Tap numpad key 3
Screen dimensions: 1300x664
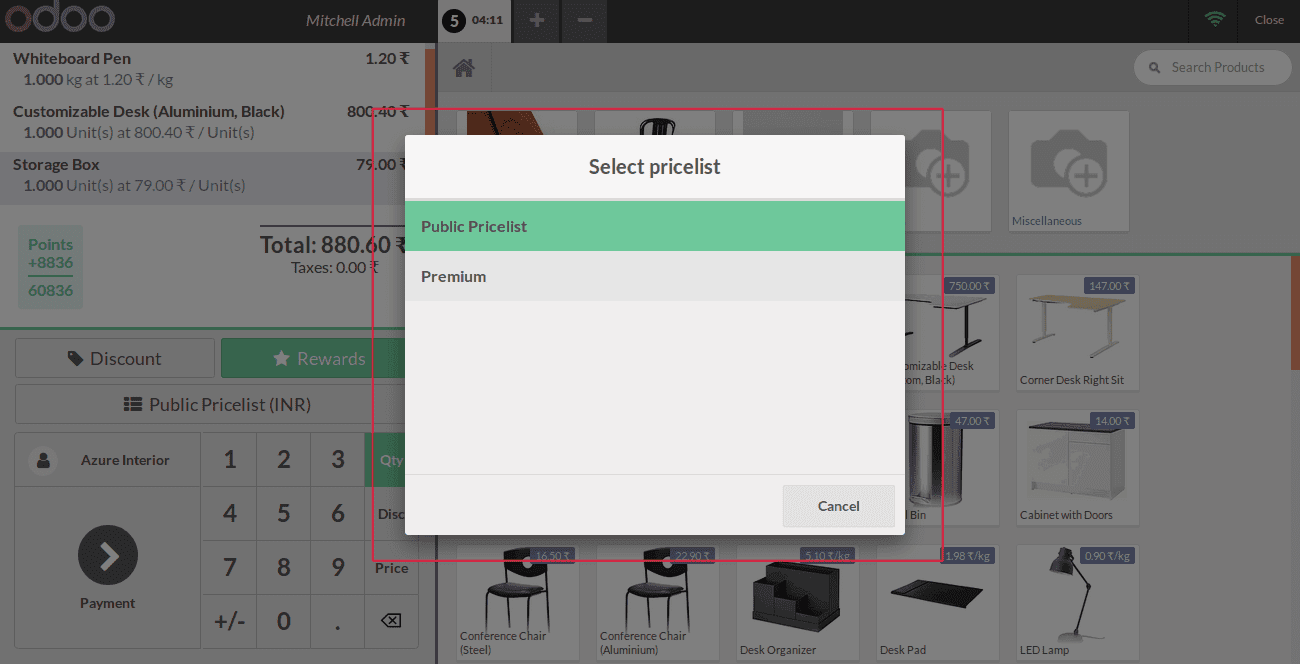(338, 460)
